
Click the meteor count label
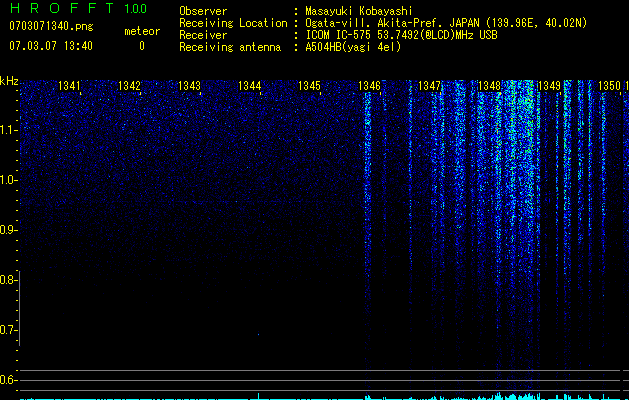point(142,31)
